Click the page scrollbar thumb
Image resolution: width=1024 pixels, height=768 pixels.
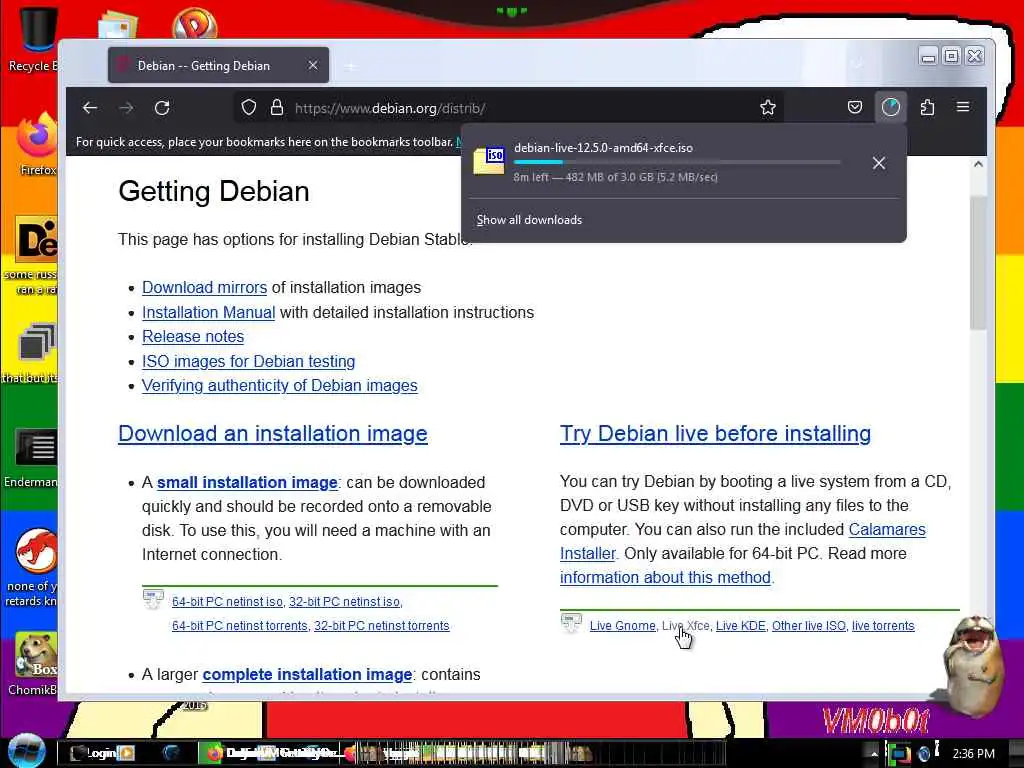click(x=978, y=261)
